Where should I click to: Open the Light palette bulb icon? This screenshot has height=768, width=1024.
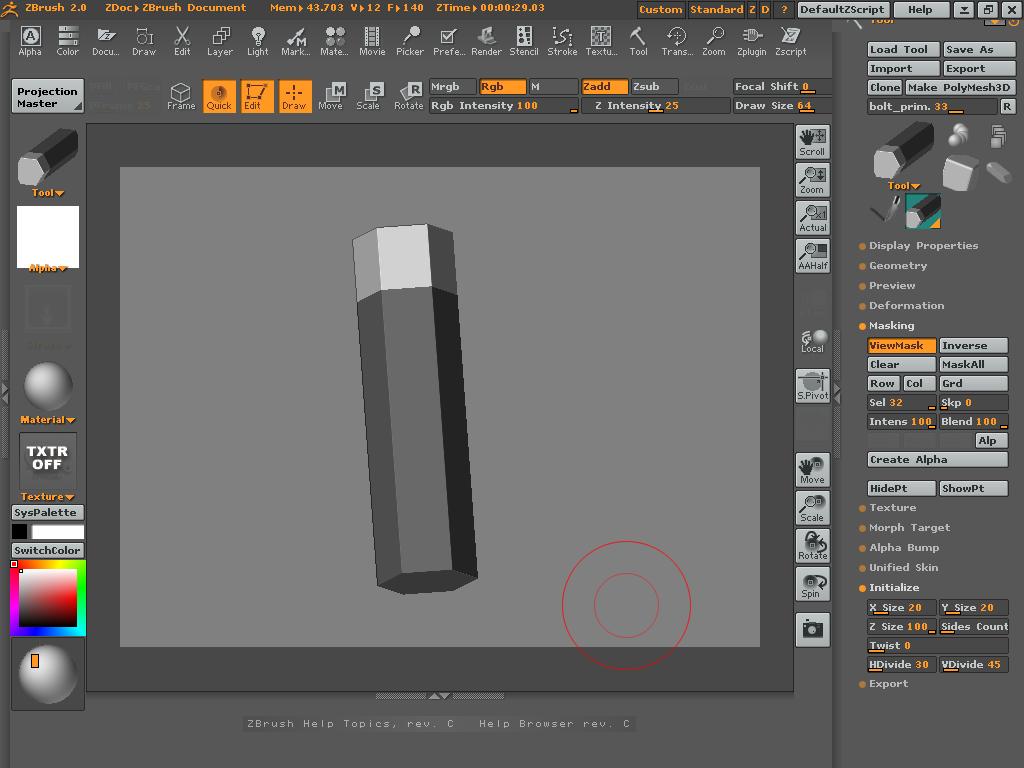point(258,41)
